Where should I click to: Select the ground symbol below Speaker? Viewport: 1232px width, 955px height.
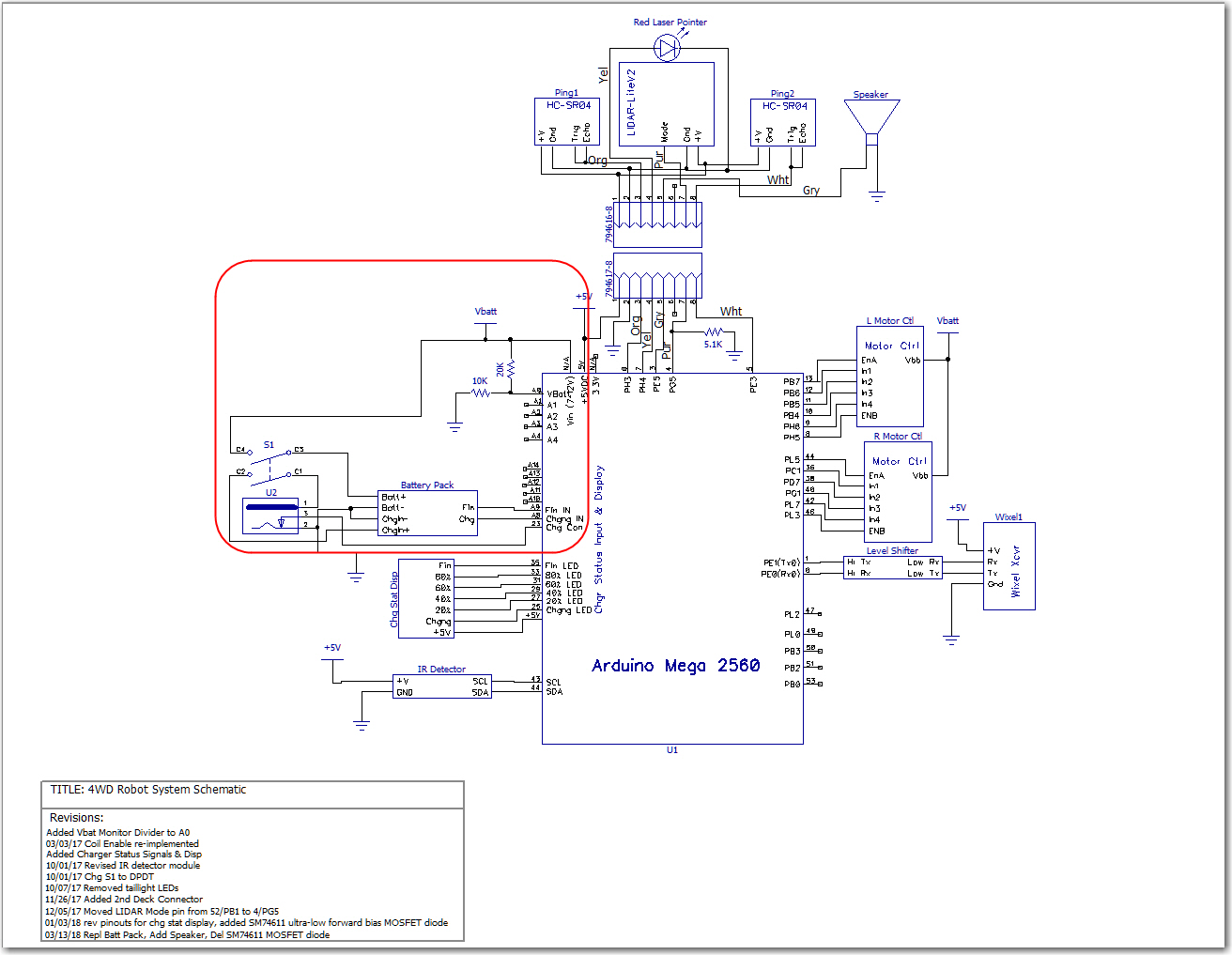click(877, 196)
